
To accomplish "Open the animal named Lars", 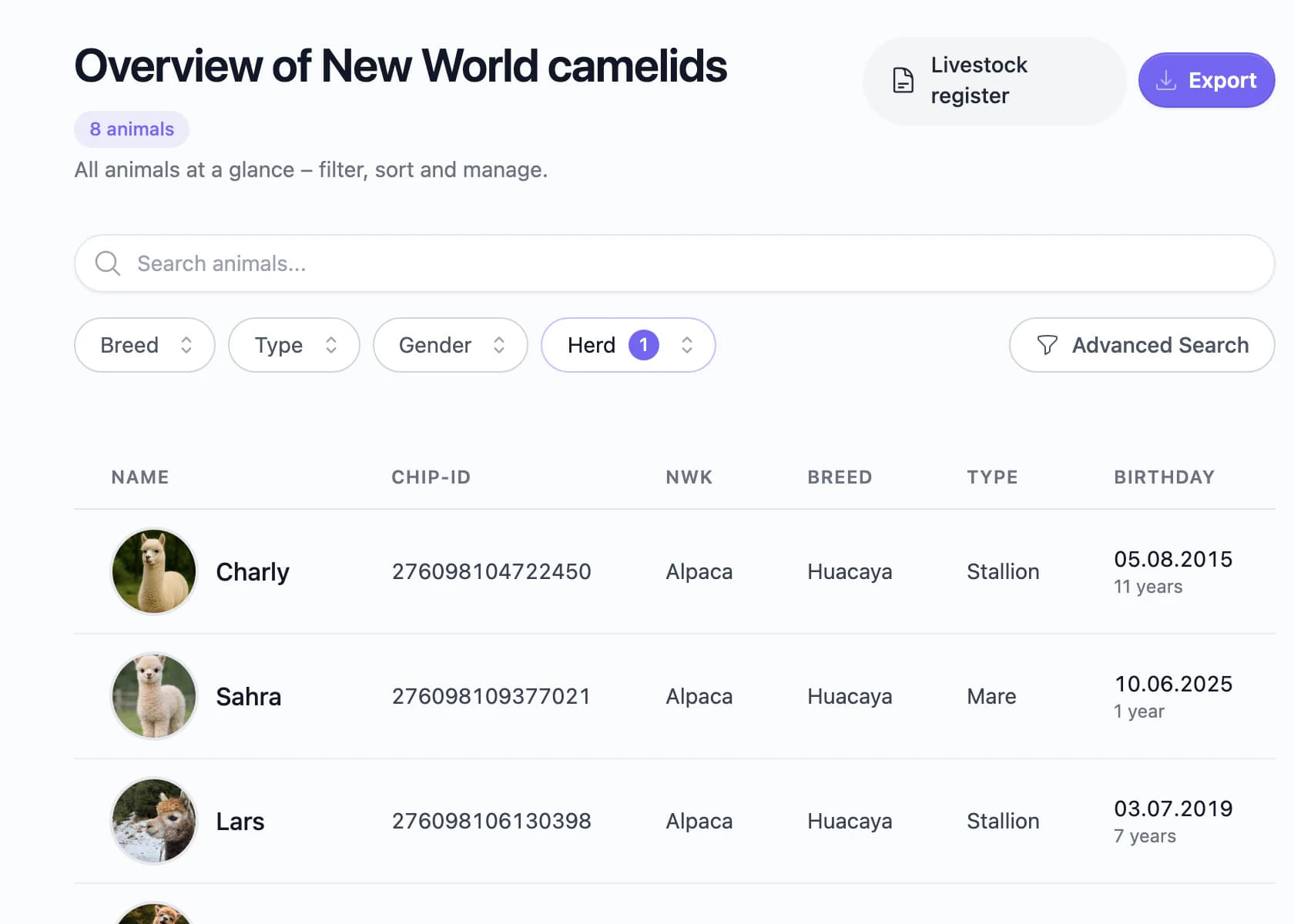I will click(240, 822).
